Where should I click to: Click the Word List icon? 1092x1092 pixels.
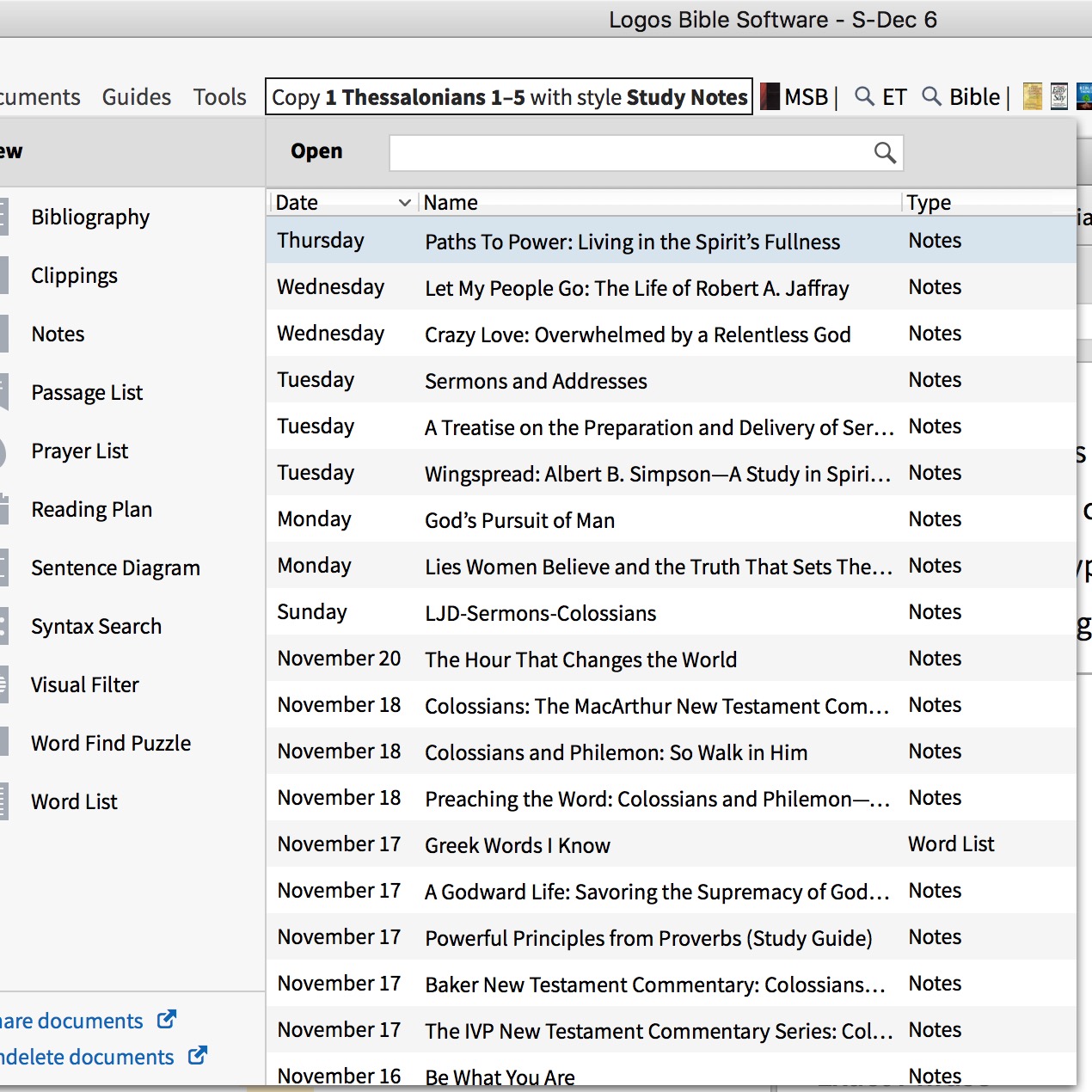point(3,801)
